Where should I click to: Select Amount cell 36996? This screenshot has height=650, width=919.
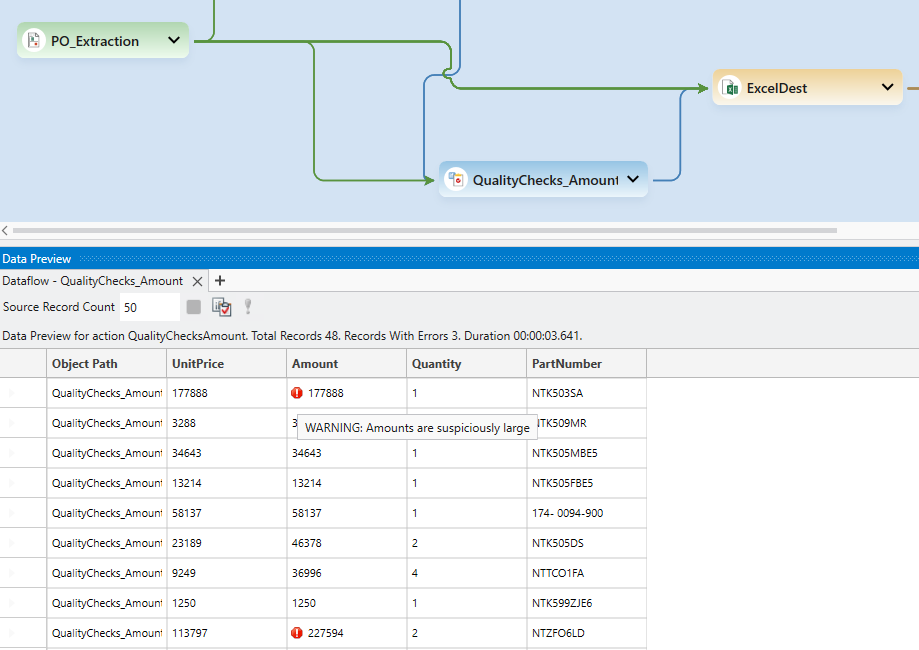click(x=347, y=573)
